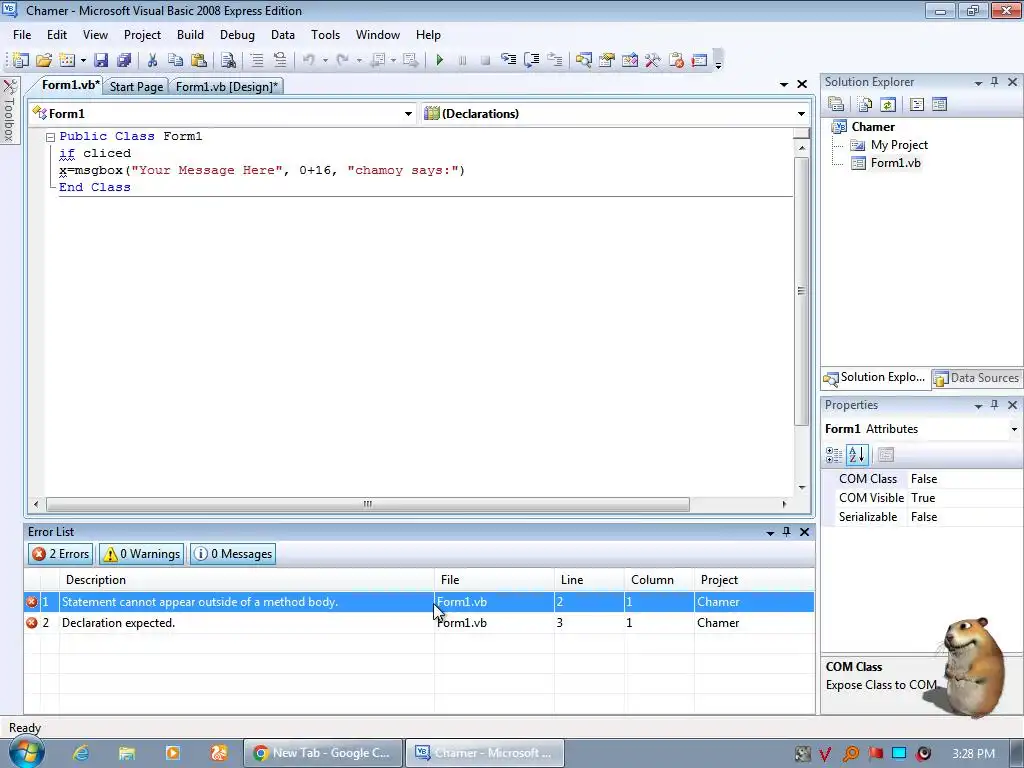Image resolution: width=1024 pixels, height=768 pixels.
Task: Save the current file with the floppy icon
Action: 101,60
